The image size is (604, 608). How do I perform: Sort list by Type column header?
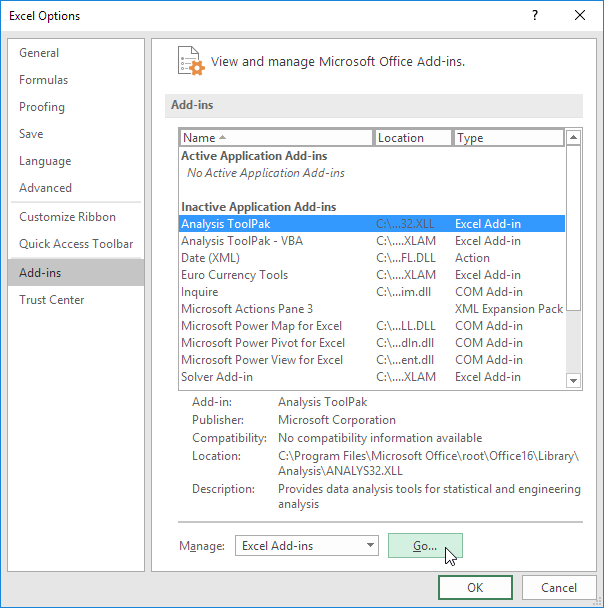click(509, 138)
